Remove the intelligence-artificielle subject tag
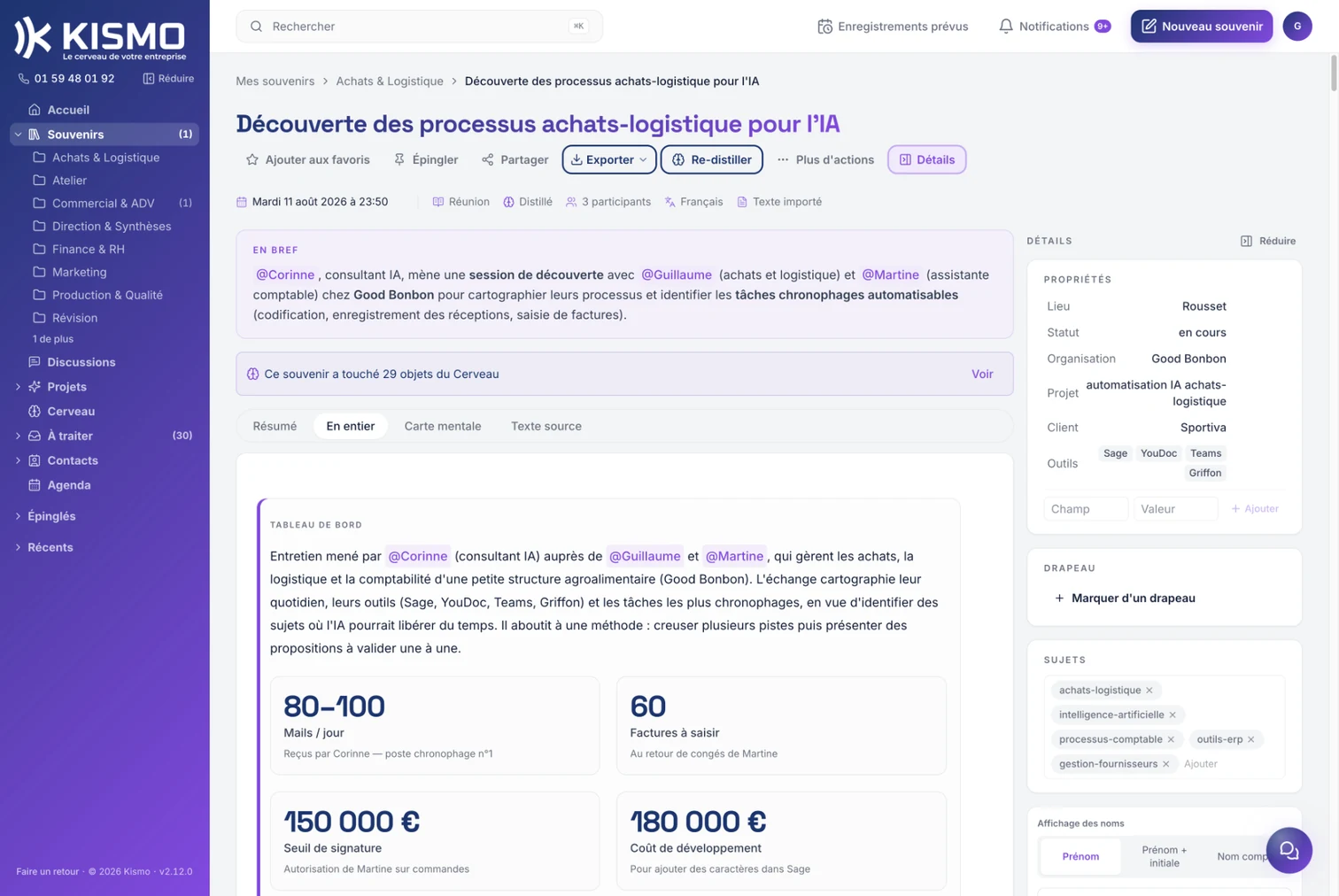Viewport: 1339px width, 896px height. (x=1173, y=715)
